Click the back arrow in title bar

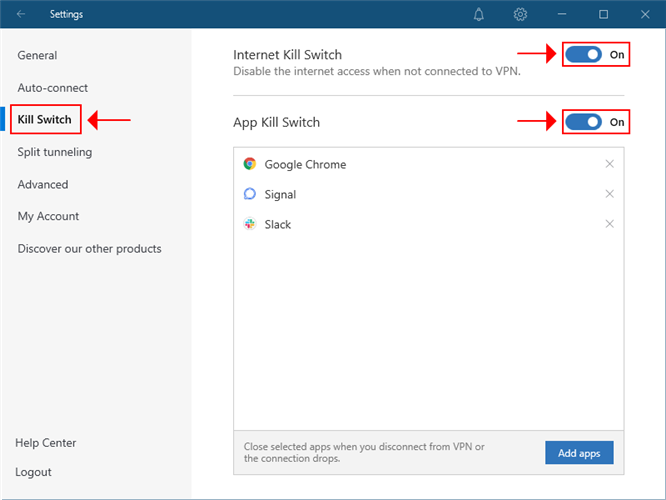click(x=21, y=14)
